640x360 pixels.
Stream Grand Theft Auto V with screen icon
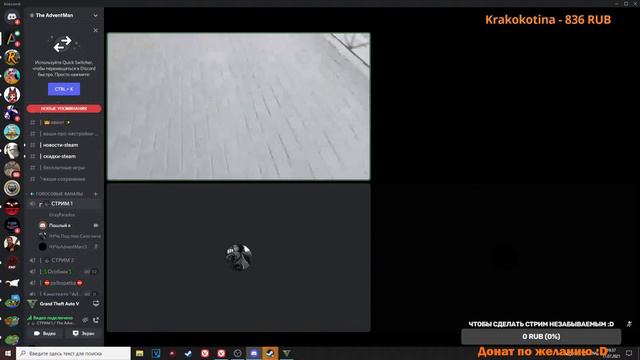pyautogui.click(x=96, y=304)
